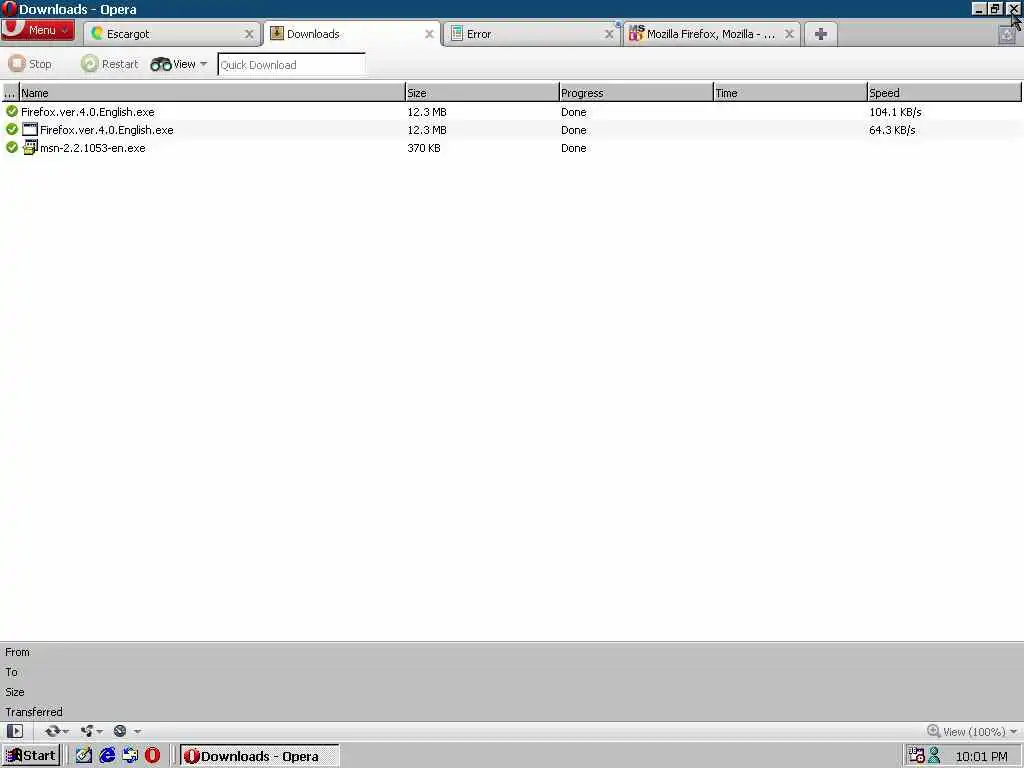Click the Stop download button
Image resolution: width=1024 pixels, height=768 pixels.
pyautogui.click(x=30, y=64)
